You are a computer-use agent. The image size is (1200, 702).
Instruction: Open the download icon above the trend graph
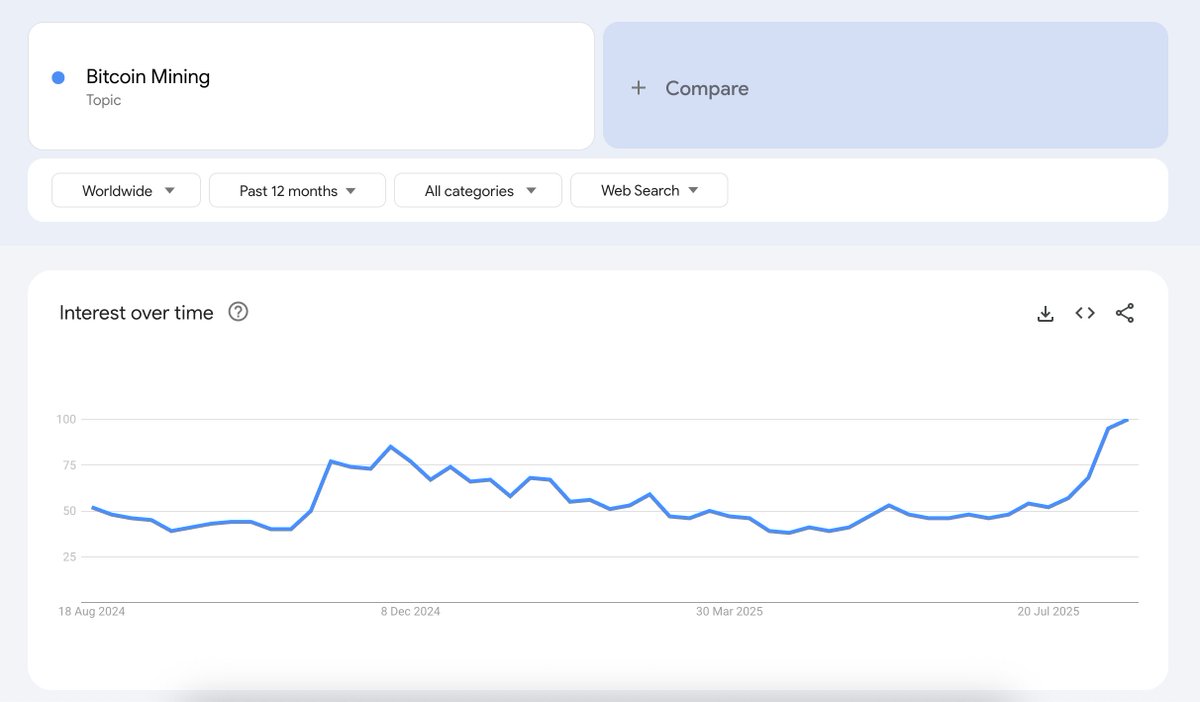click(1045, 312)
